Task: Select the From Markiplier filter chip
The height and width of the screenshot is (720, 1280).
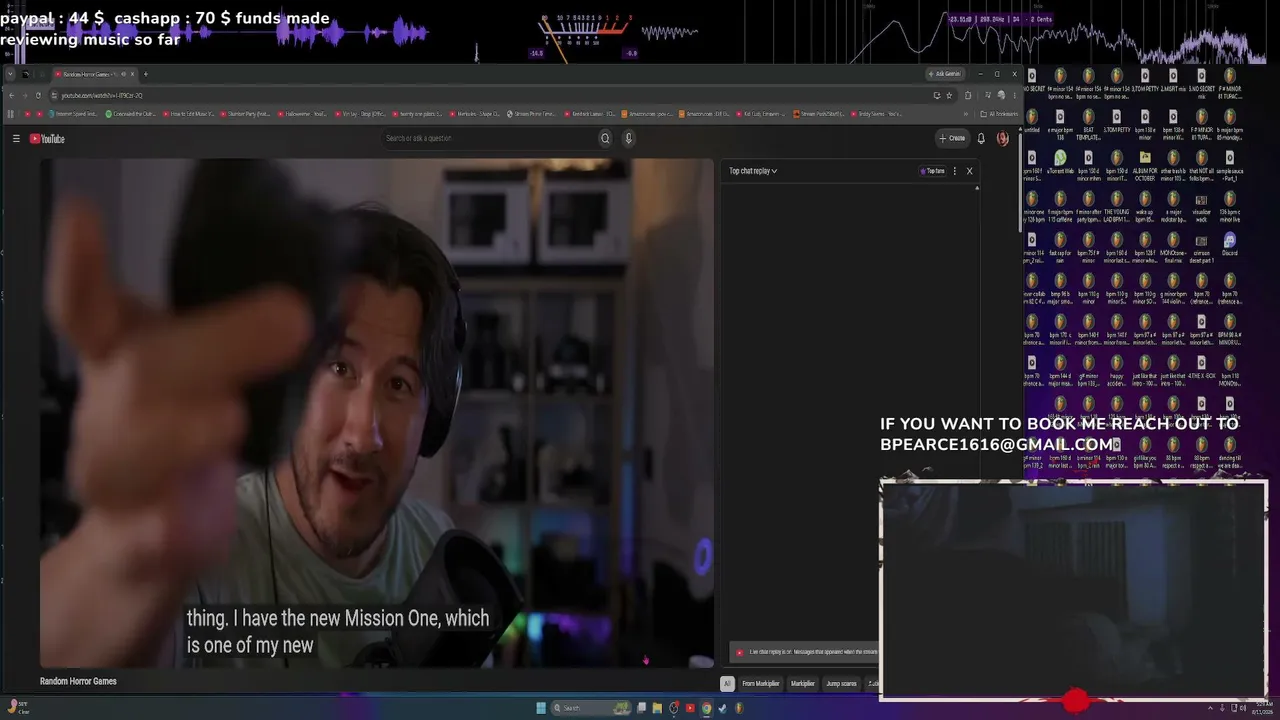Action: click(760, 684)
